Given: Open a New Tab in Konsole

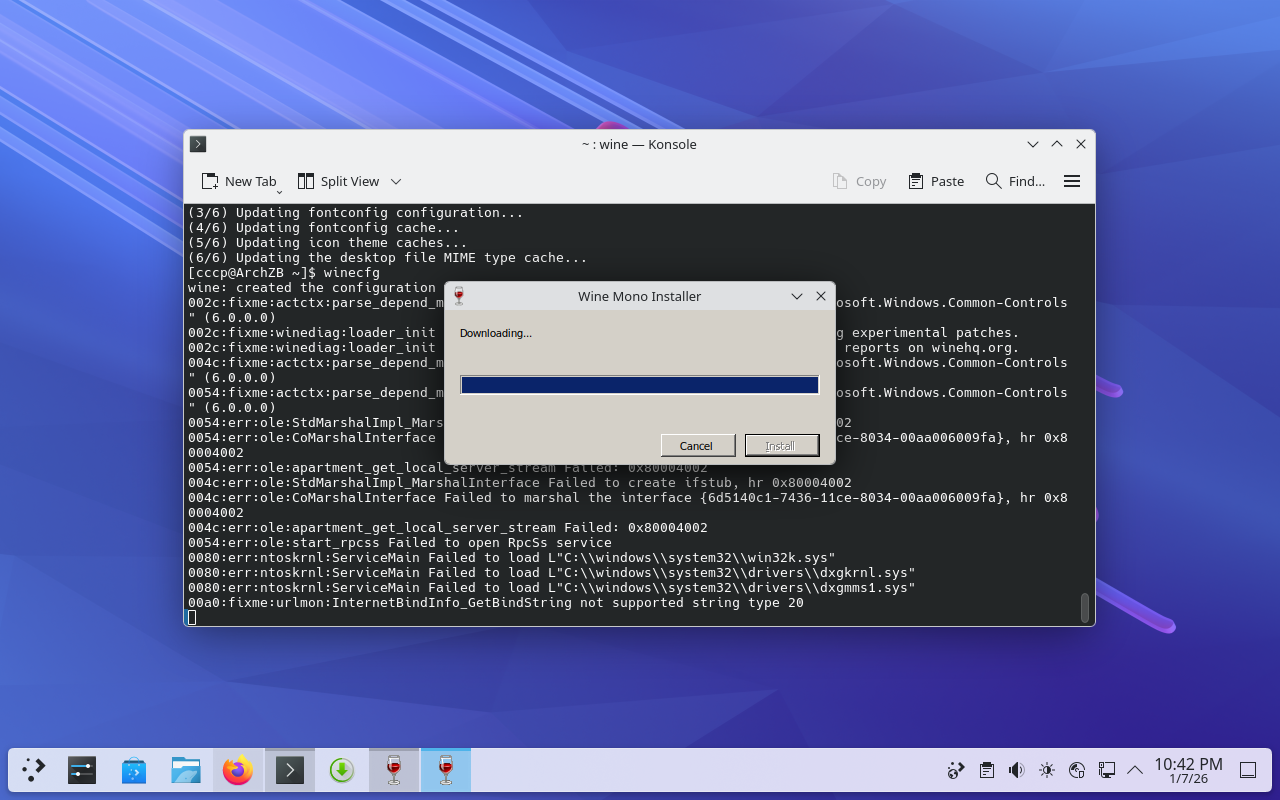Looking at the screenshot, I should (x=239, y=181).
